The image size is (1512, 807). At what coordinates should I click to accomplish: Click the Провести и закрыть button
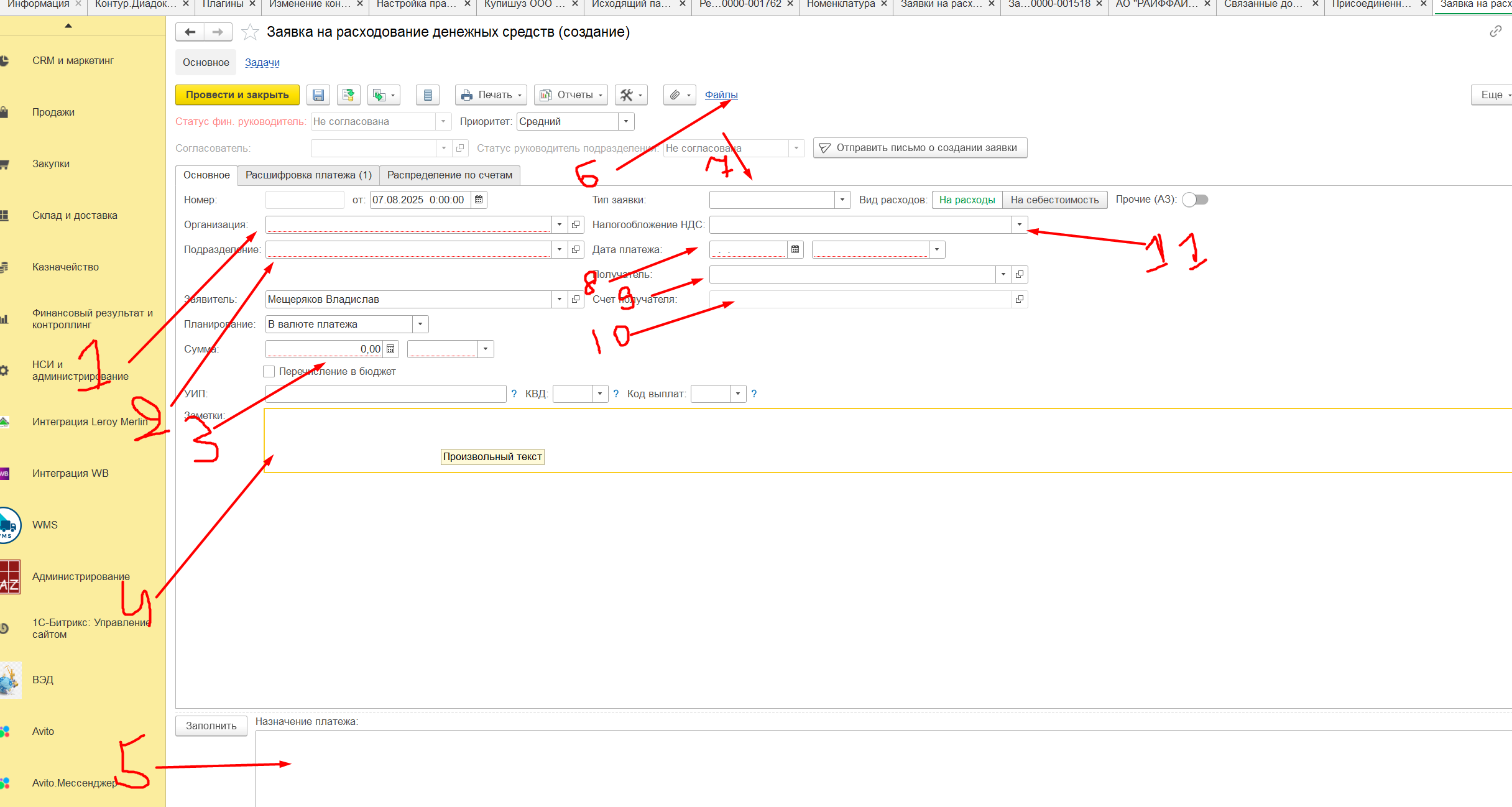tap(237, 95)
